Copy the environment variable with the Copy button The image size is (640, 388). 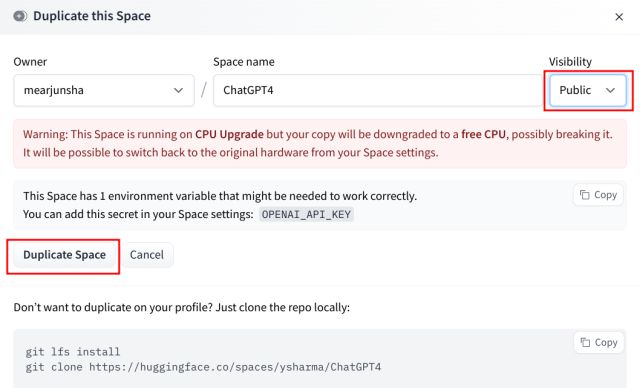pos(598,195)
